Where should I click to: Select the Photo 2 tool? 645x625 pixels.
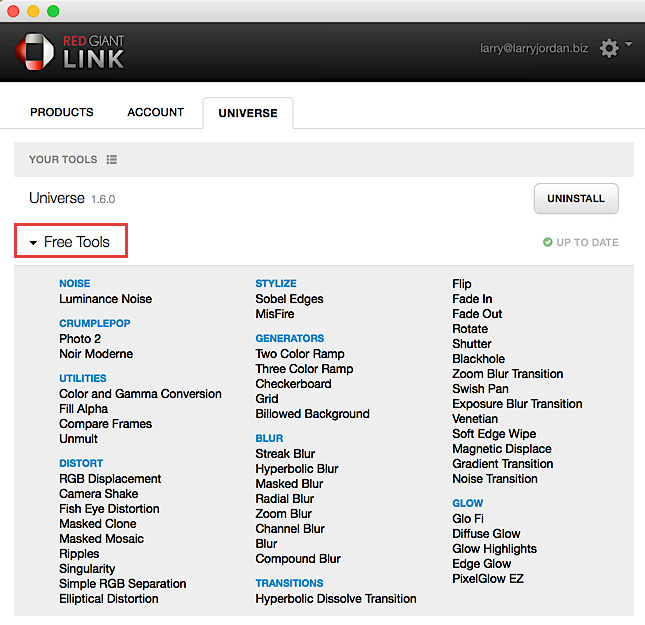(x=80, y=339)
